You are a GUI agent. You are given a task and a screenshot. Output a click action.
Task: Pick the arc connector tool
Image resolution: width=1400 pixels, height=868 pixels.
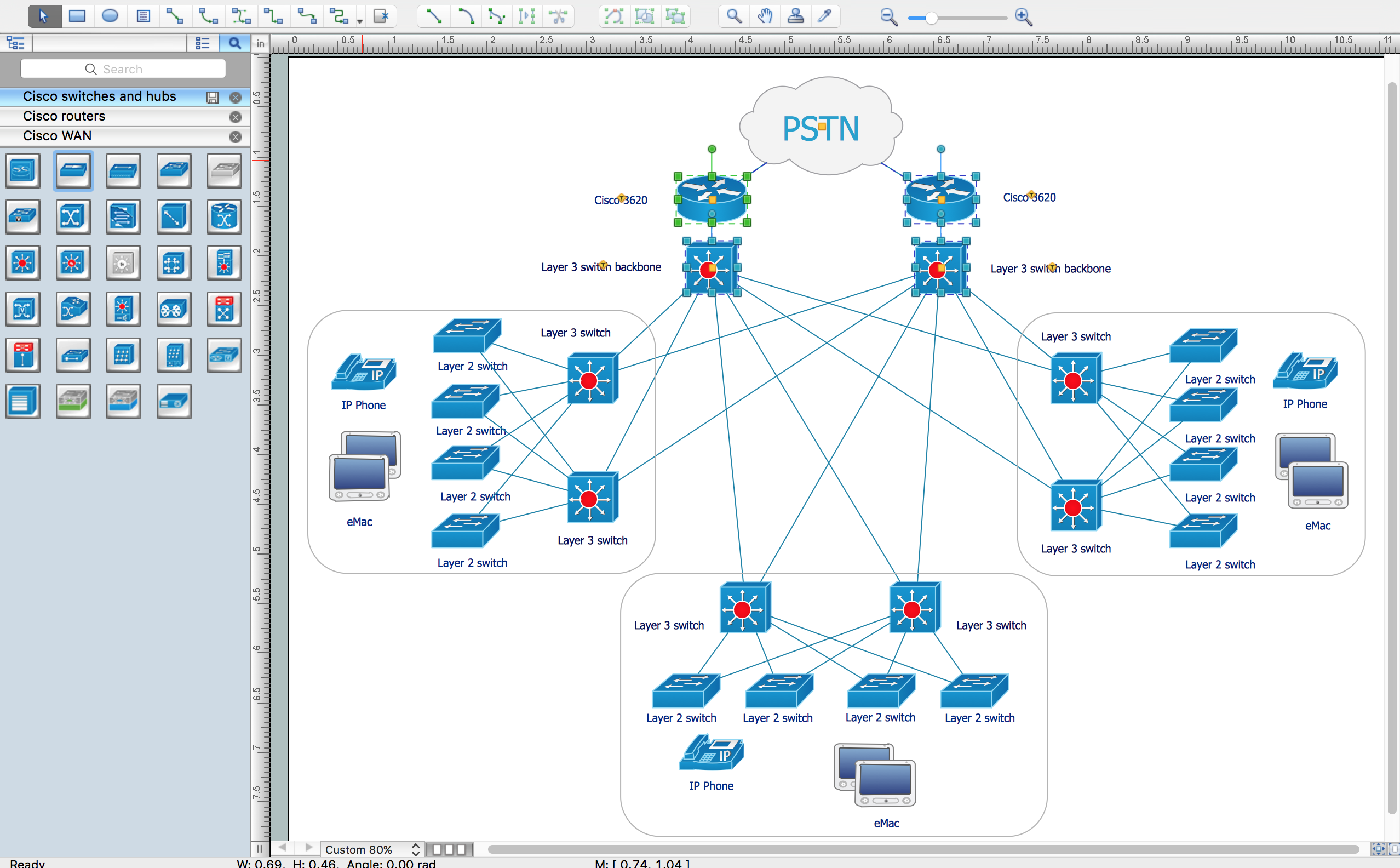pyautogui.click(x=208, y=16)
